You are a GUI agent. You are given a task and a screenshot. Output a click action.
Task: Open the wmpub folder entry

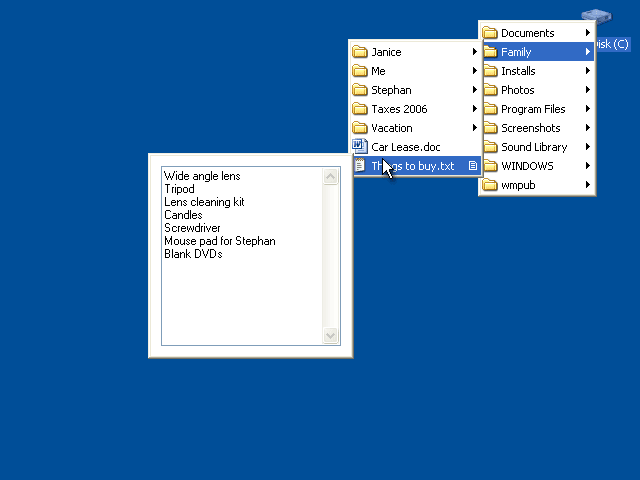click(x=518, y=185)
